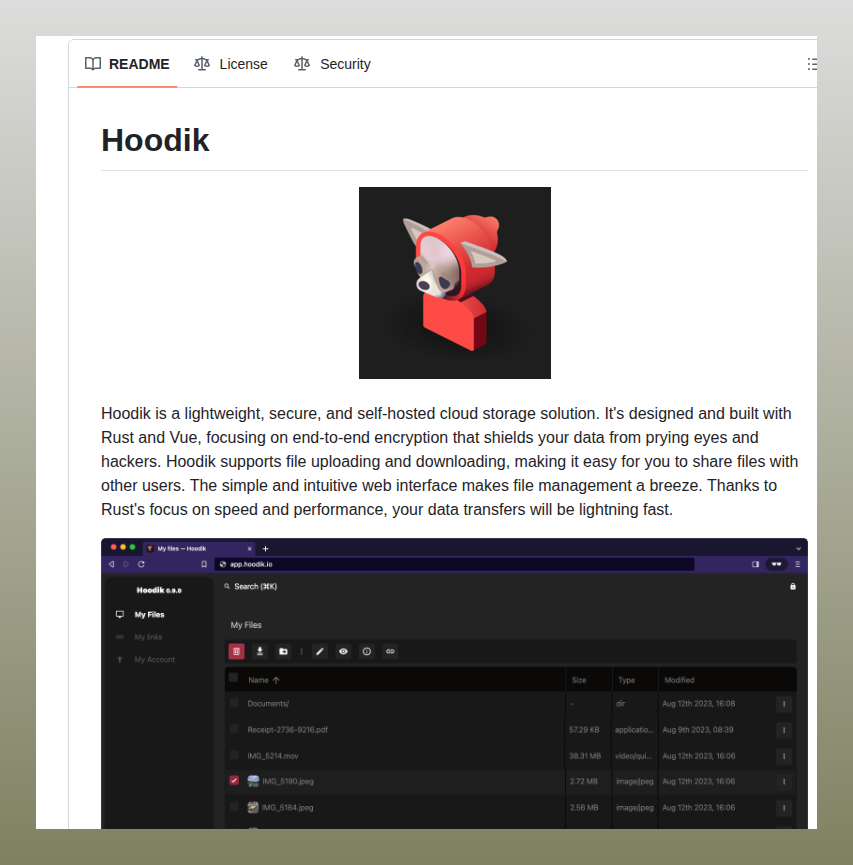The width and height of the screenshot is (853, 865).
Task: Click the select-all checkbox beside Name header
Action: tap(233, 677)
